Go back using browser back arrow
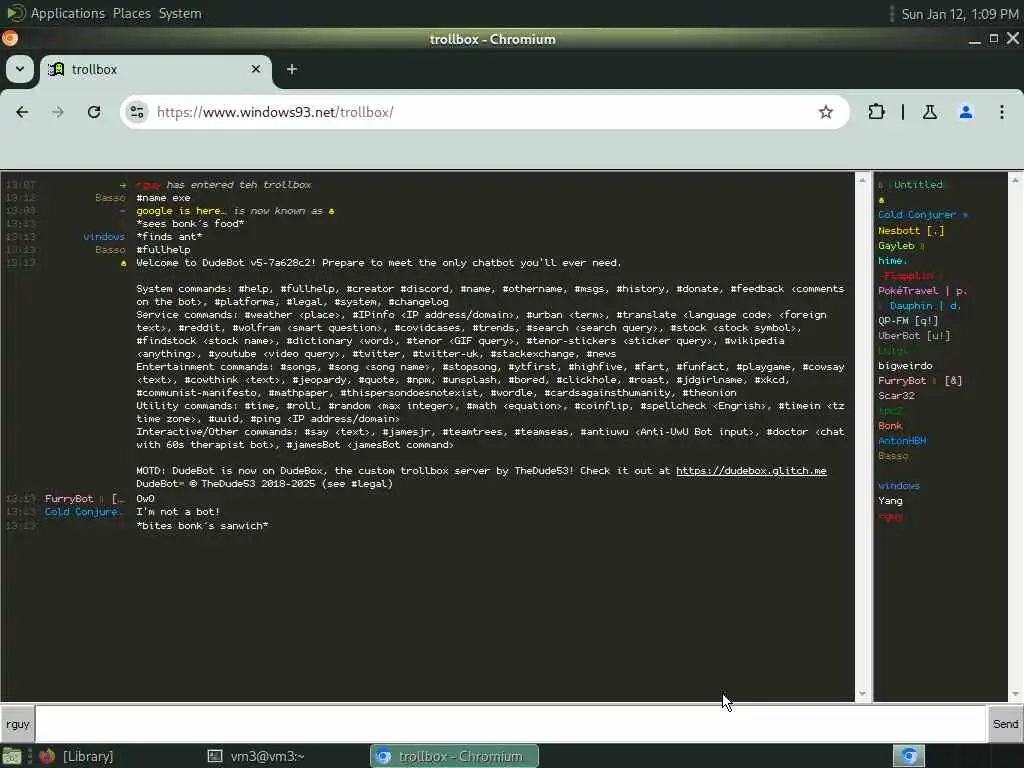 coord(22,112)
